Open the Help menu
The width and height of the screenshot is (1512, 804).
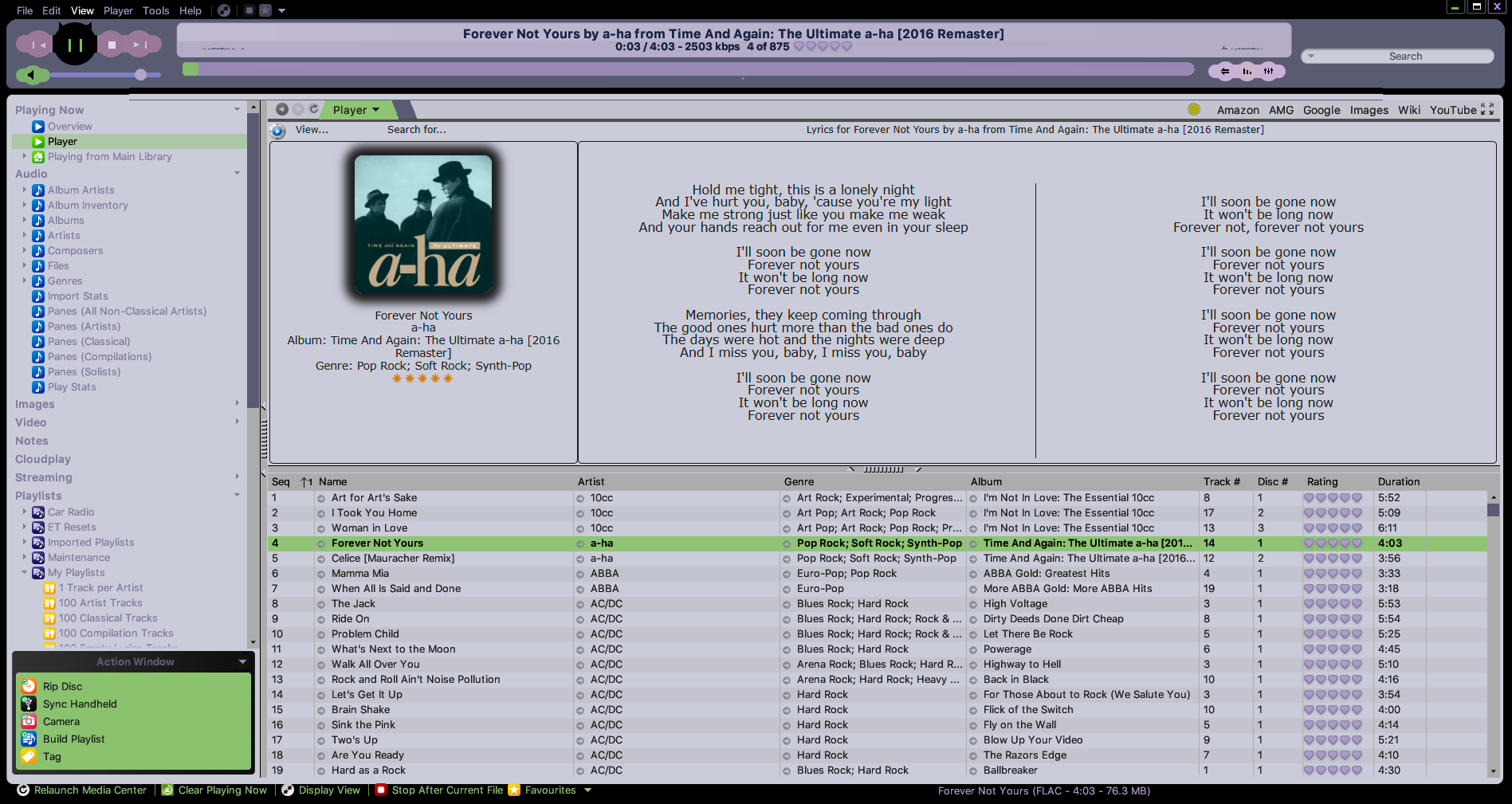tap(190, 10)
